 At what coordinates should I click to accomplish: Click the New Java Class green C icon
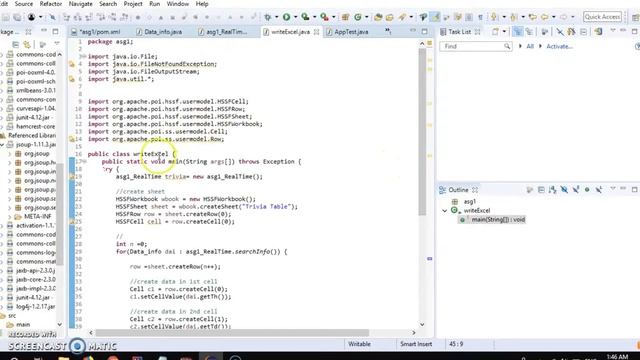point(358,17)
